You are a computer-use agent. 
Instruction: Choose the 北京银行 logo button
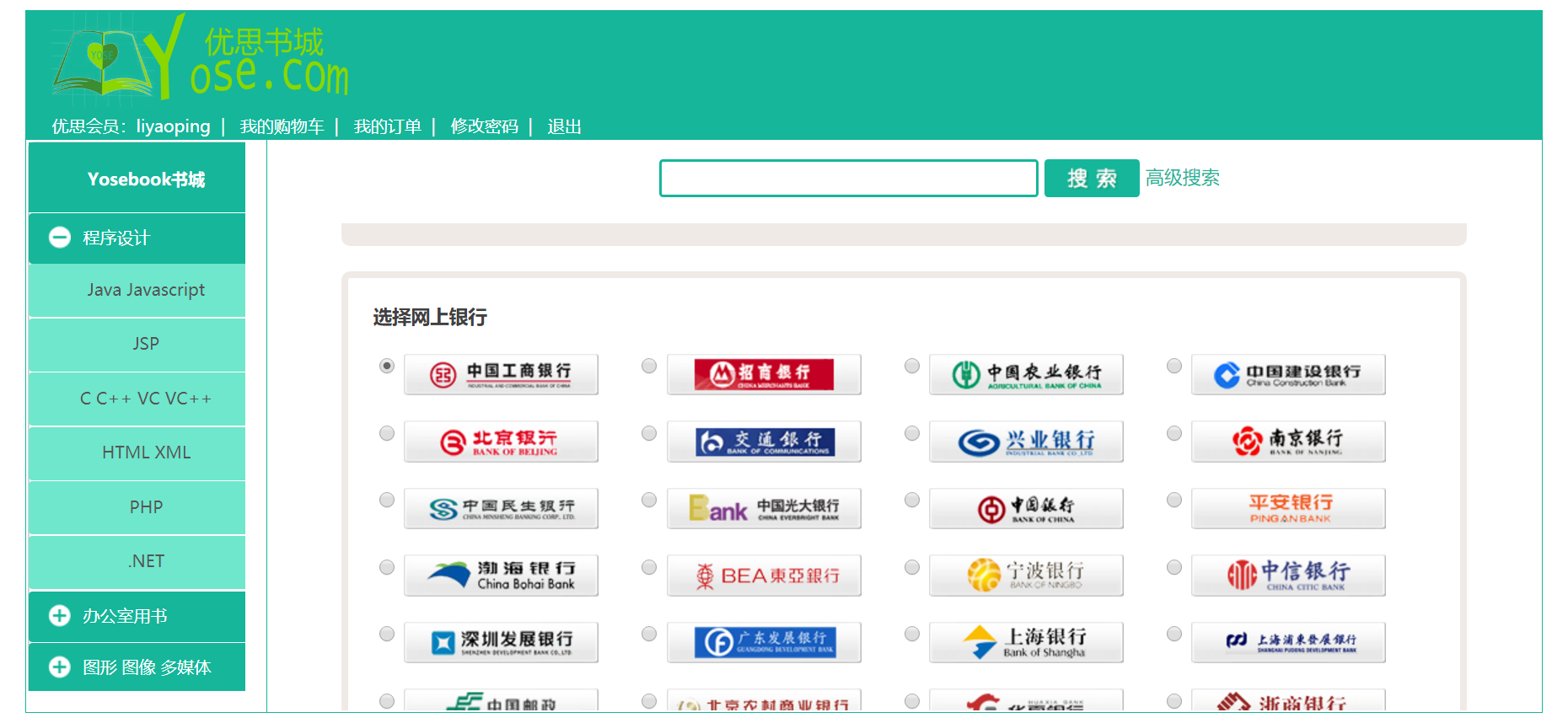(501, 442)
